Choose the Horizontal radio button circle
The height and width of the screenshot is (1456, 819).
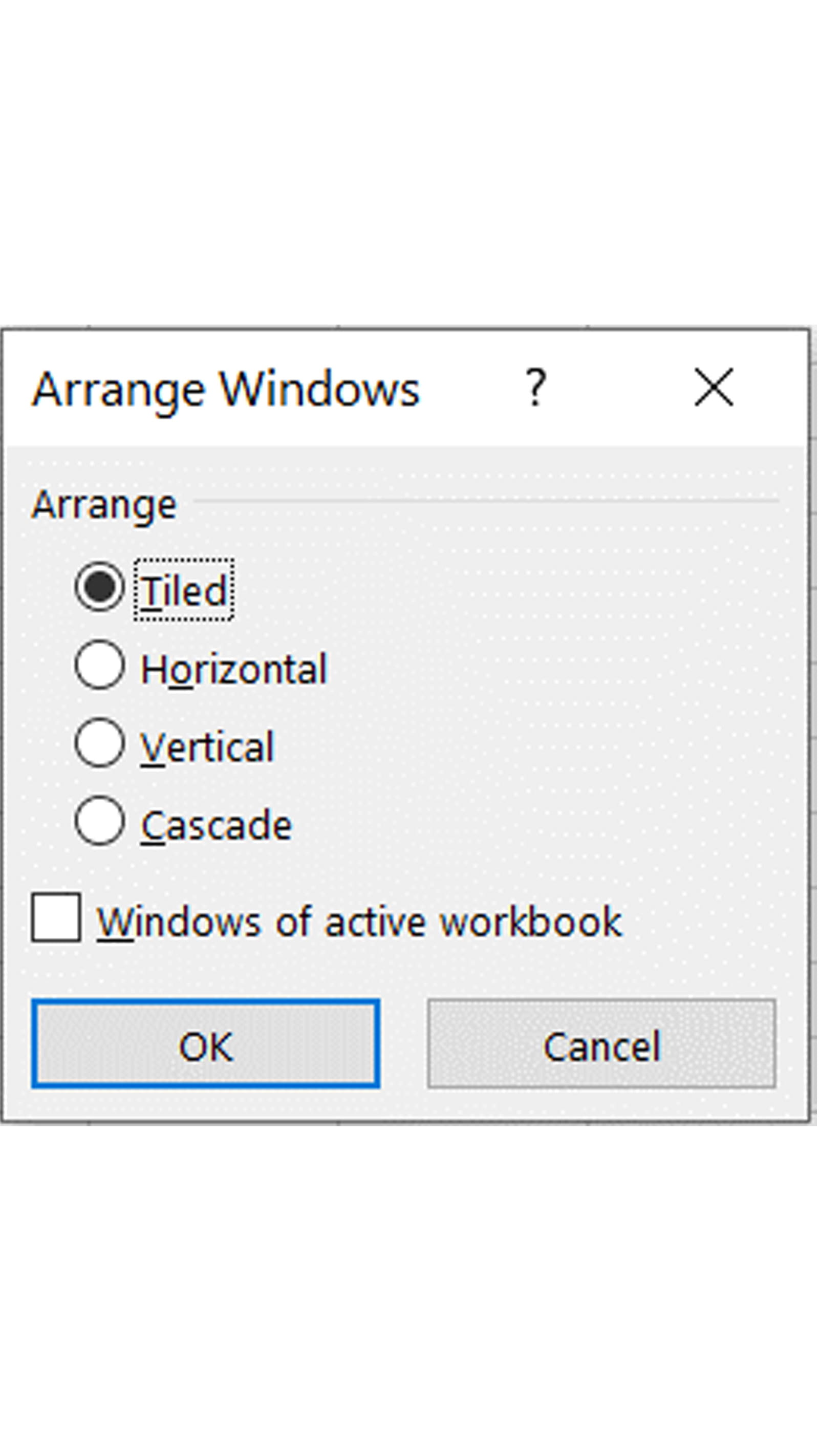(99, 665)
